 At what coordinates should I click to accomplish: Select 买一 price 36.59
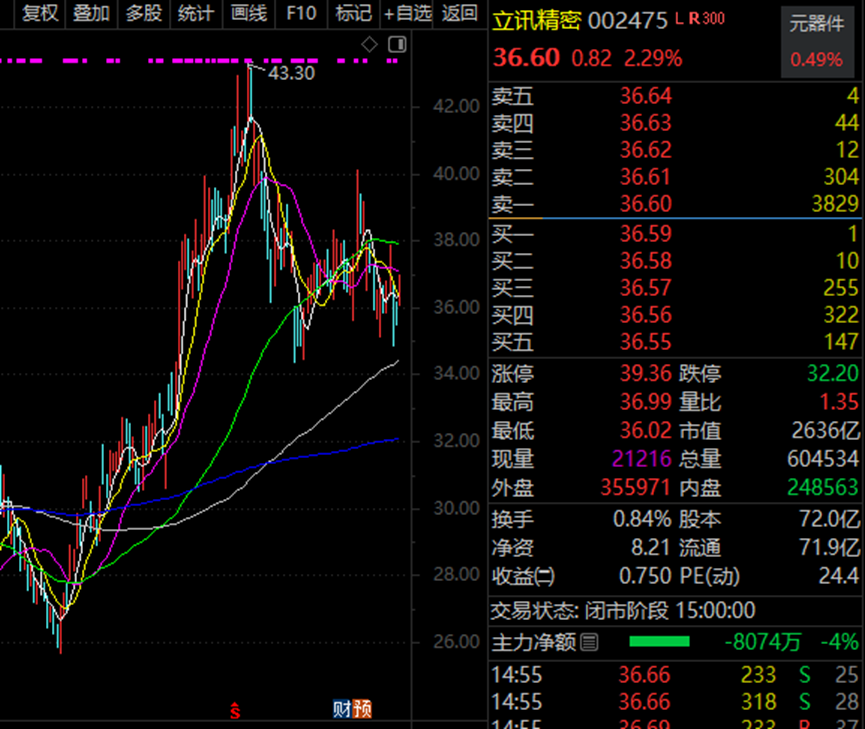pos(645,234)
